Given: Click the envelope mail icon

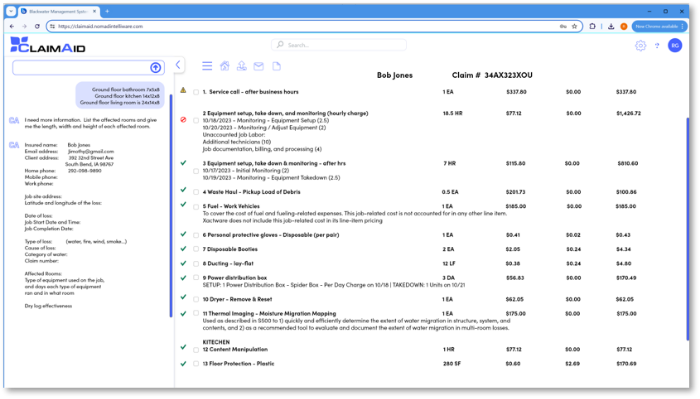Looking at the screenshot, I should click(258, 66).
